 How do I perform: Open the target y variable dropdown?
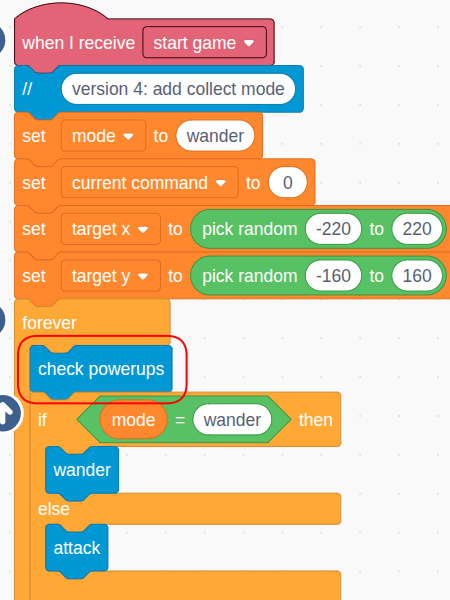coord(111,276)
